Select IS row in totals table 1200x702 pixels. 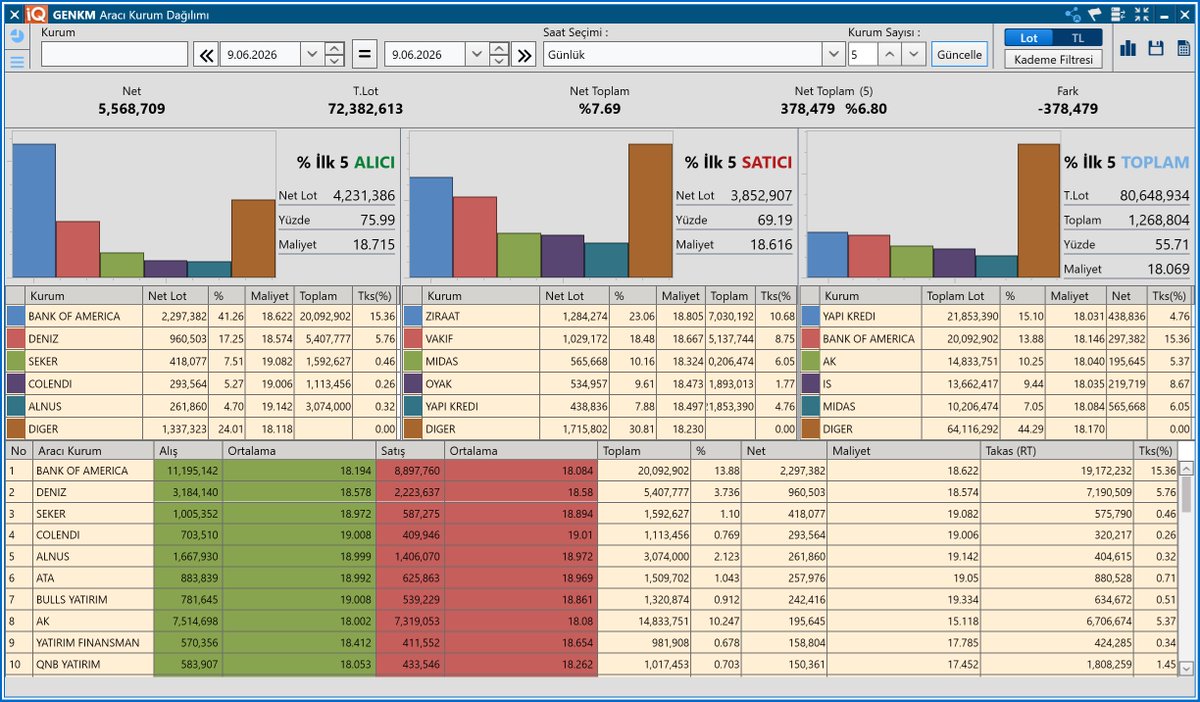click(x=997, y=384)
